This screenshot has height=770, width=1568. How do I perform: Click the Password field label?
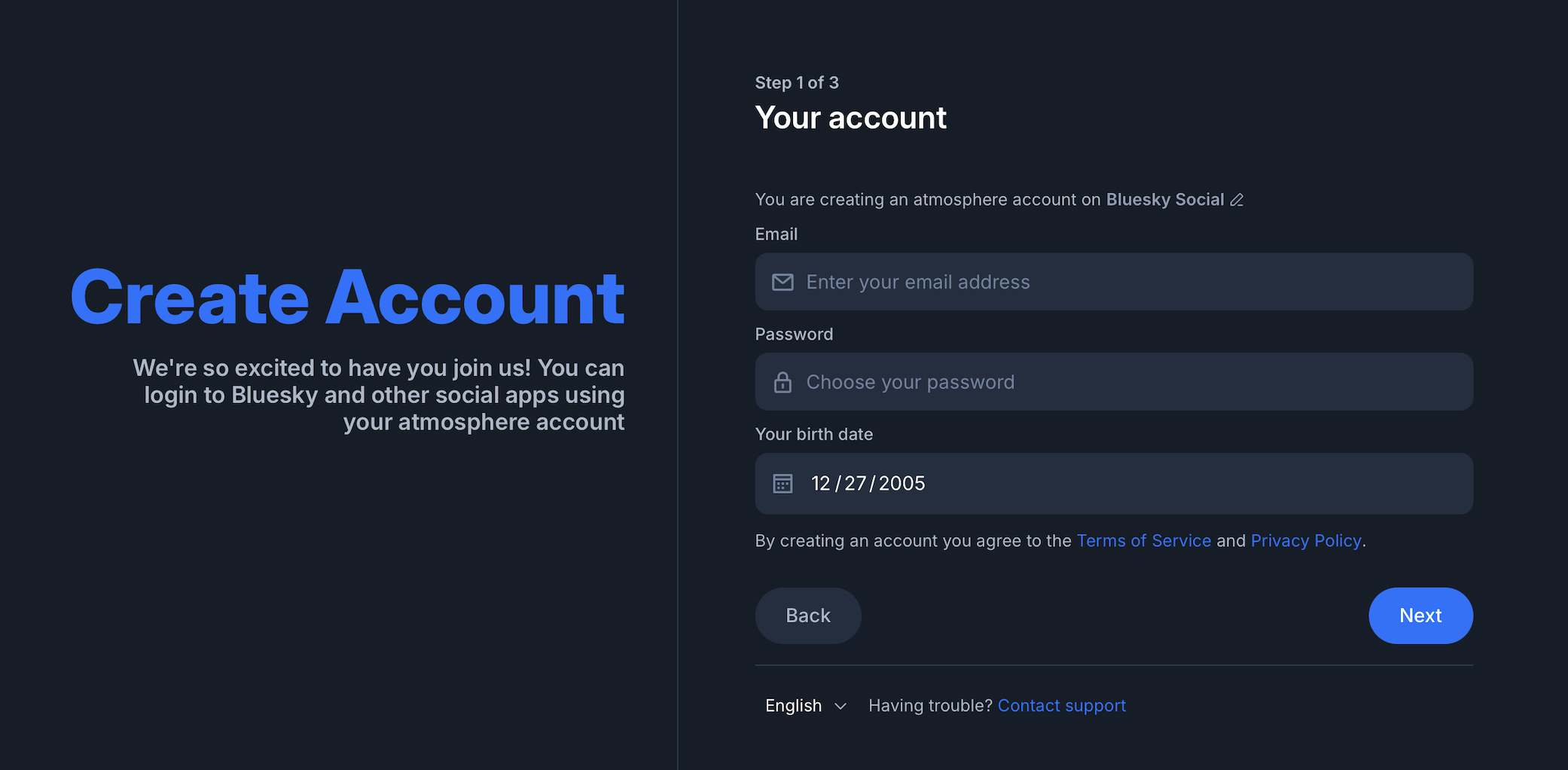(x=794, y=335)
